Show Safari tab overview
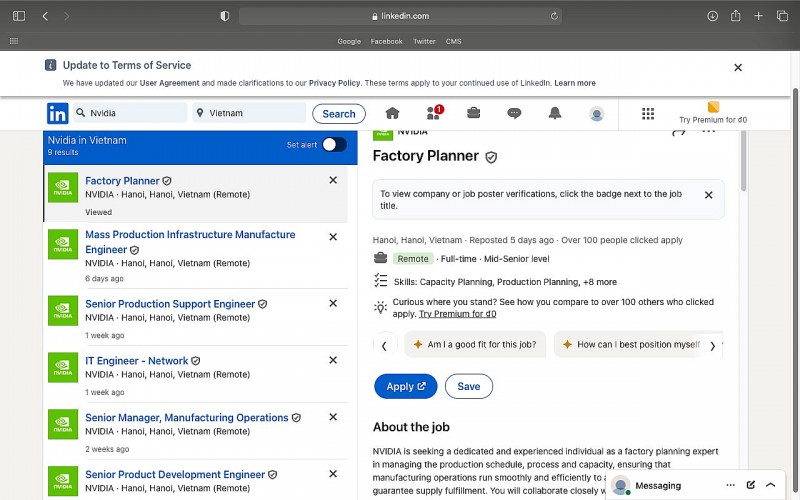This screenshot has height=500, width=800. 782,16
